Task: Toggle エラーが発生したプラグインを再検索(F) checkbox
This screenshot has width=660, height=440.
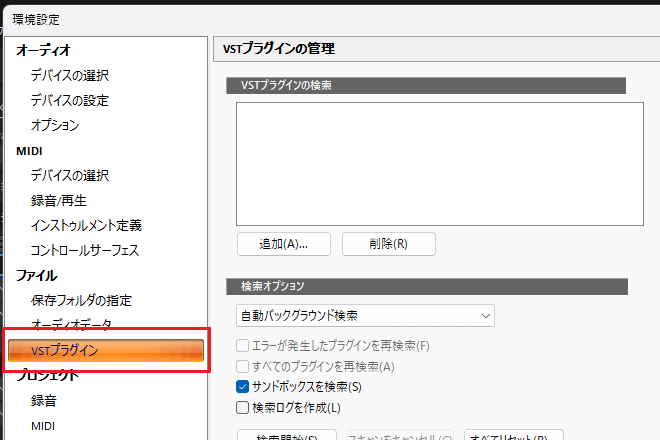Action: pyautogui.click(x=241, y=346)
